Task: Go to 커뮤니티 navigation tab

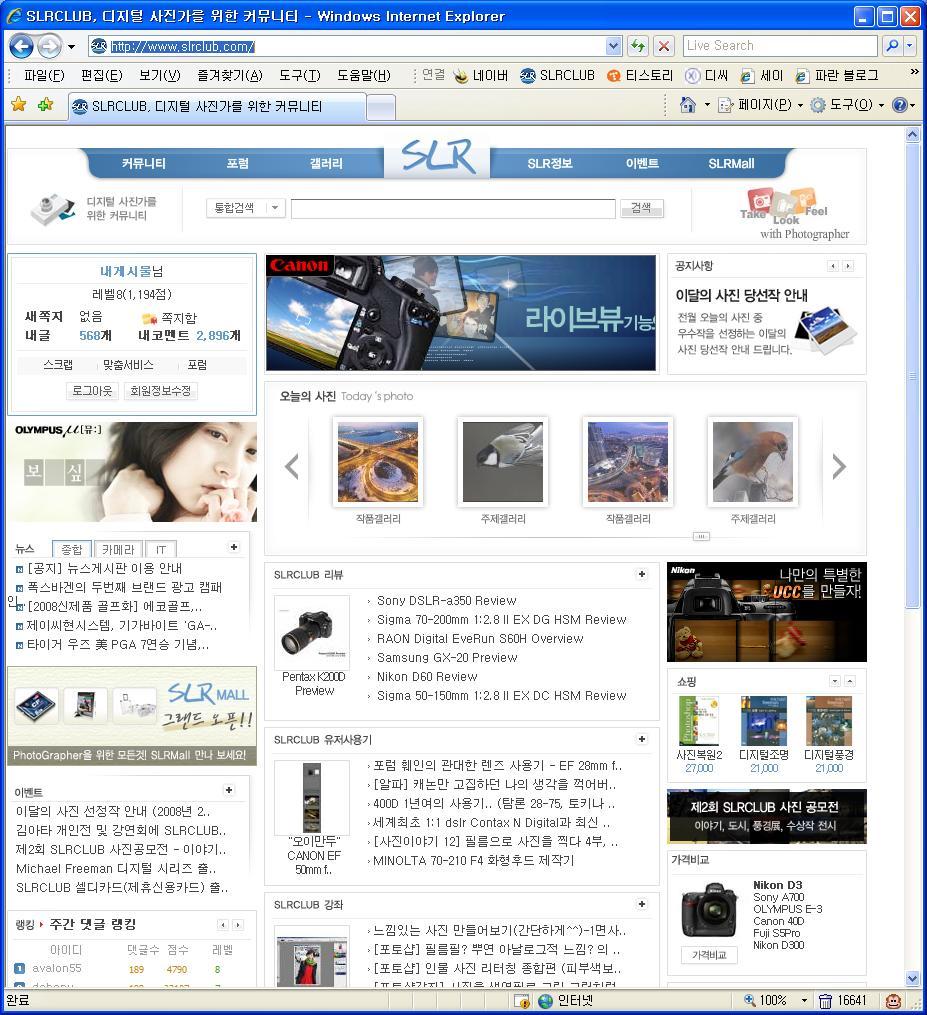Action: (x=143, y=164)
